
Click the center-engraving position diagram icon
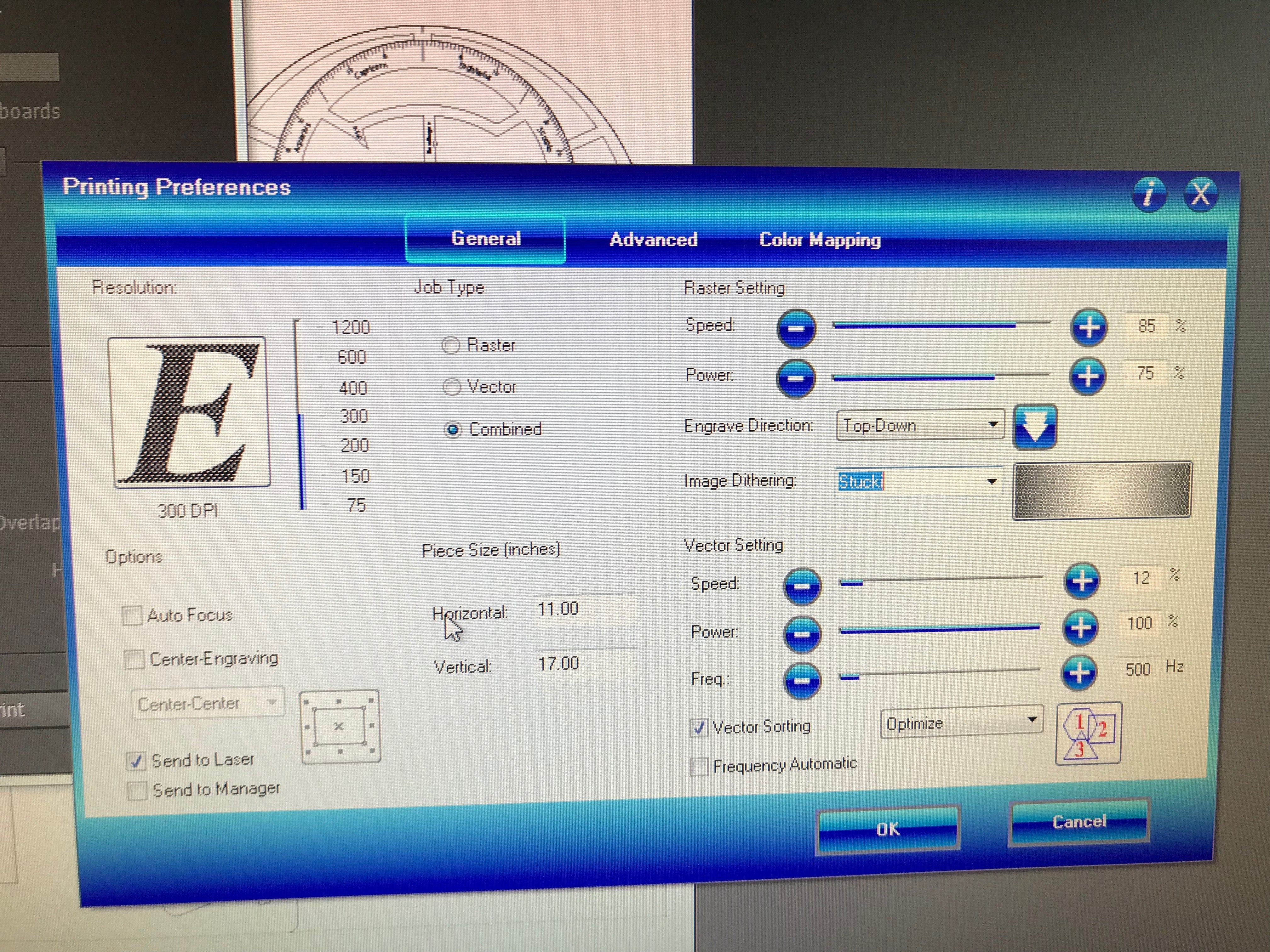[x=340, y=727]
